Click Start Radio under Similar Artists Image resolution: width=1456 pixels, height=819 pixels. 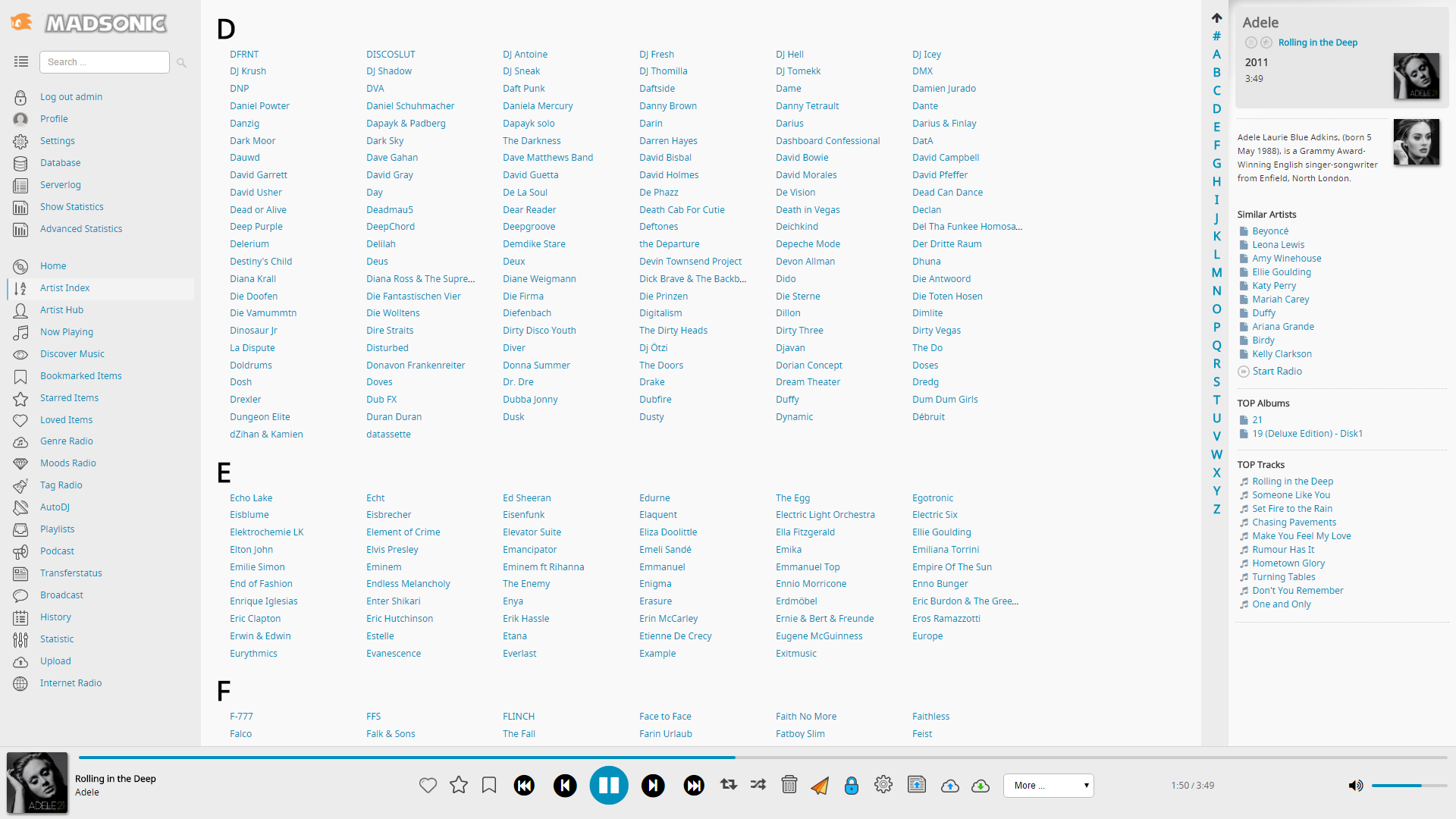(x=1276, y=372)
